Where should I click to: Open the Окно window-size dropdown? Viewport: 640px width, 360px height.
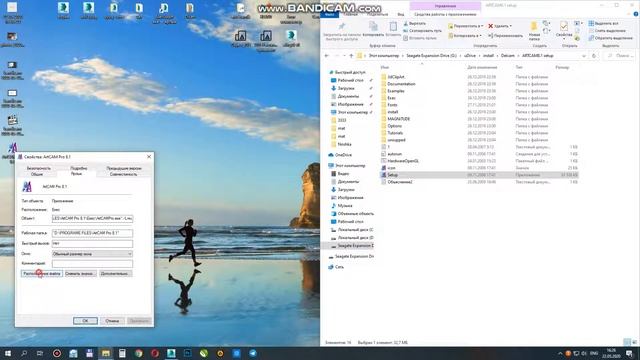click(92, 254)
